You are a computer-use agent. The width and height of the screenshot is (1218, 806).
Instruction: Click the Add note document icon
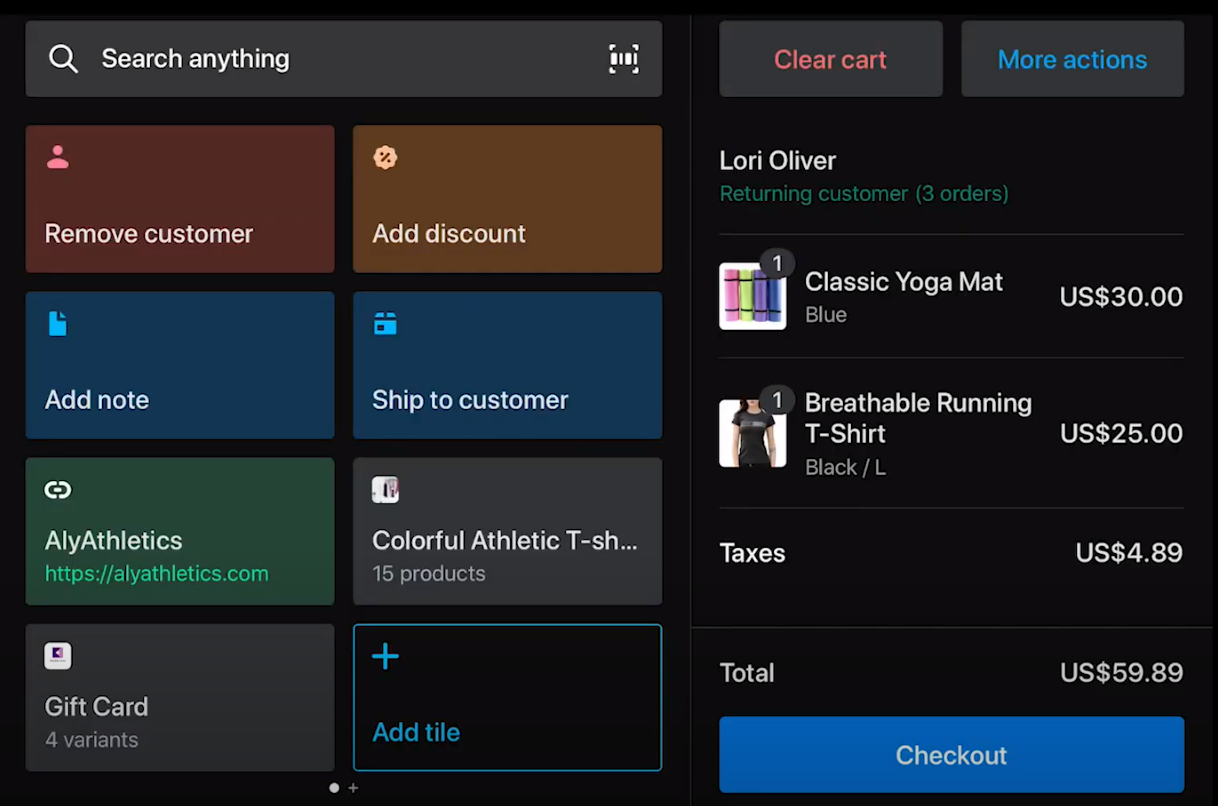57,323
